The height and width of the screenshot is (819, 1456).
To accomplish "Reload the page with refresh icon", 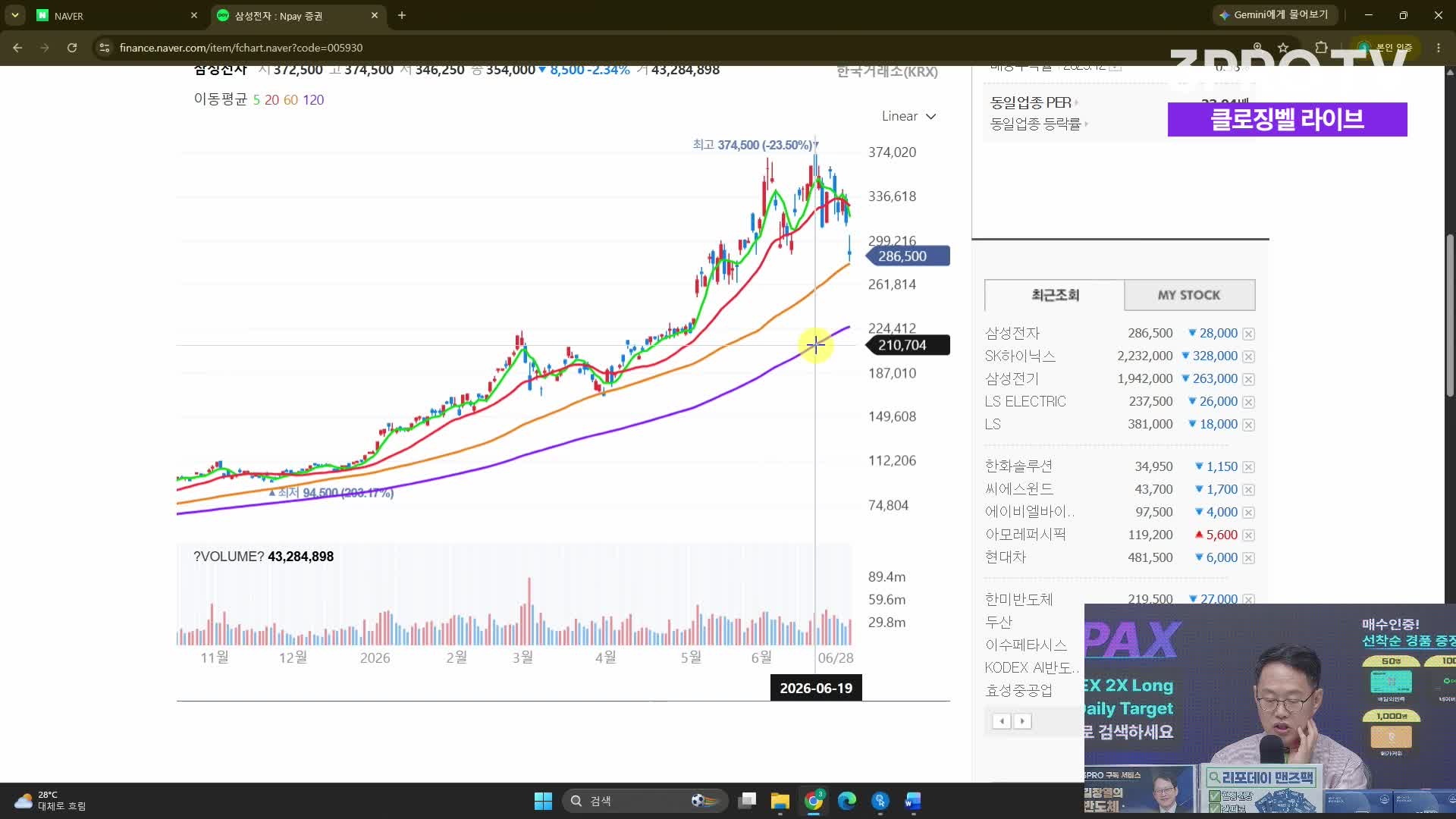I will tap(72, 48).
